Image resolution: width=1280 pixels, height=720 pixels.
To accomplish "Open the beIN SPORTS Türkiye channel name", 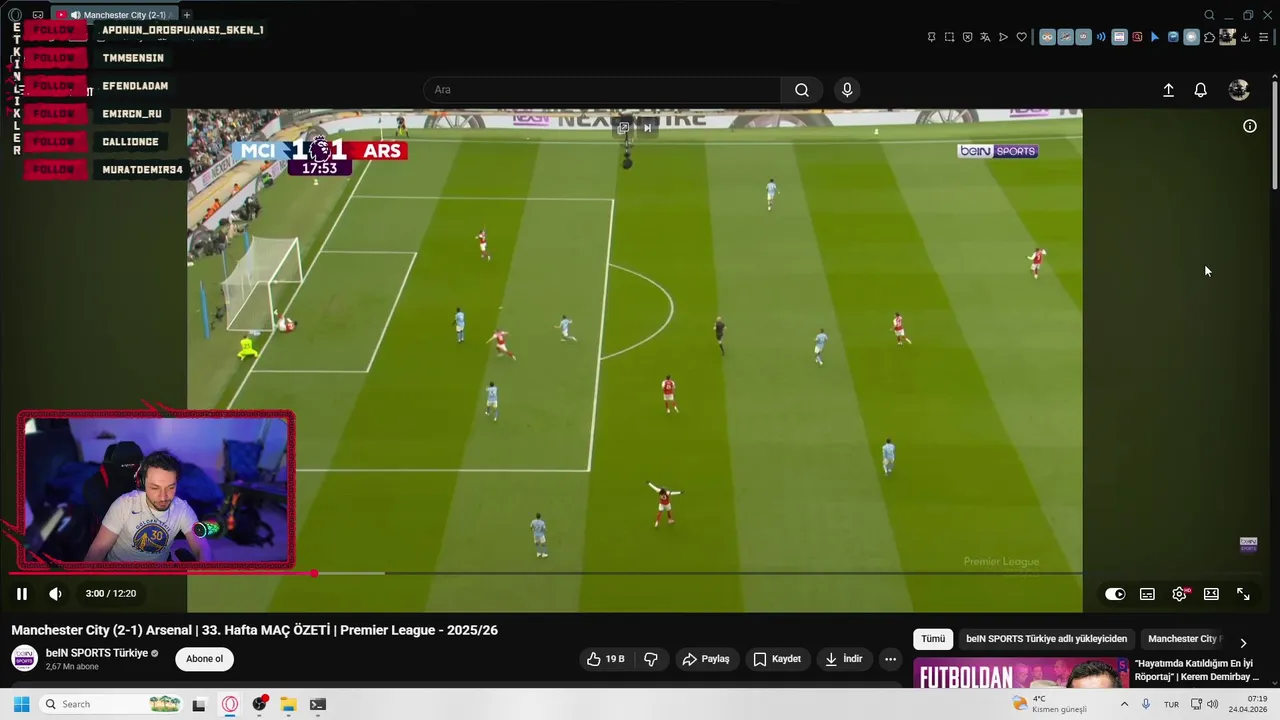I will (96, 653).
